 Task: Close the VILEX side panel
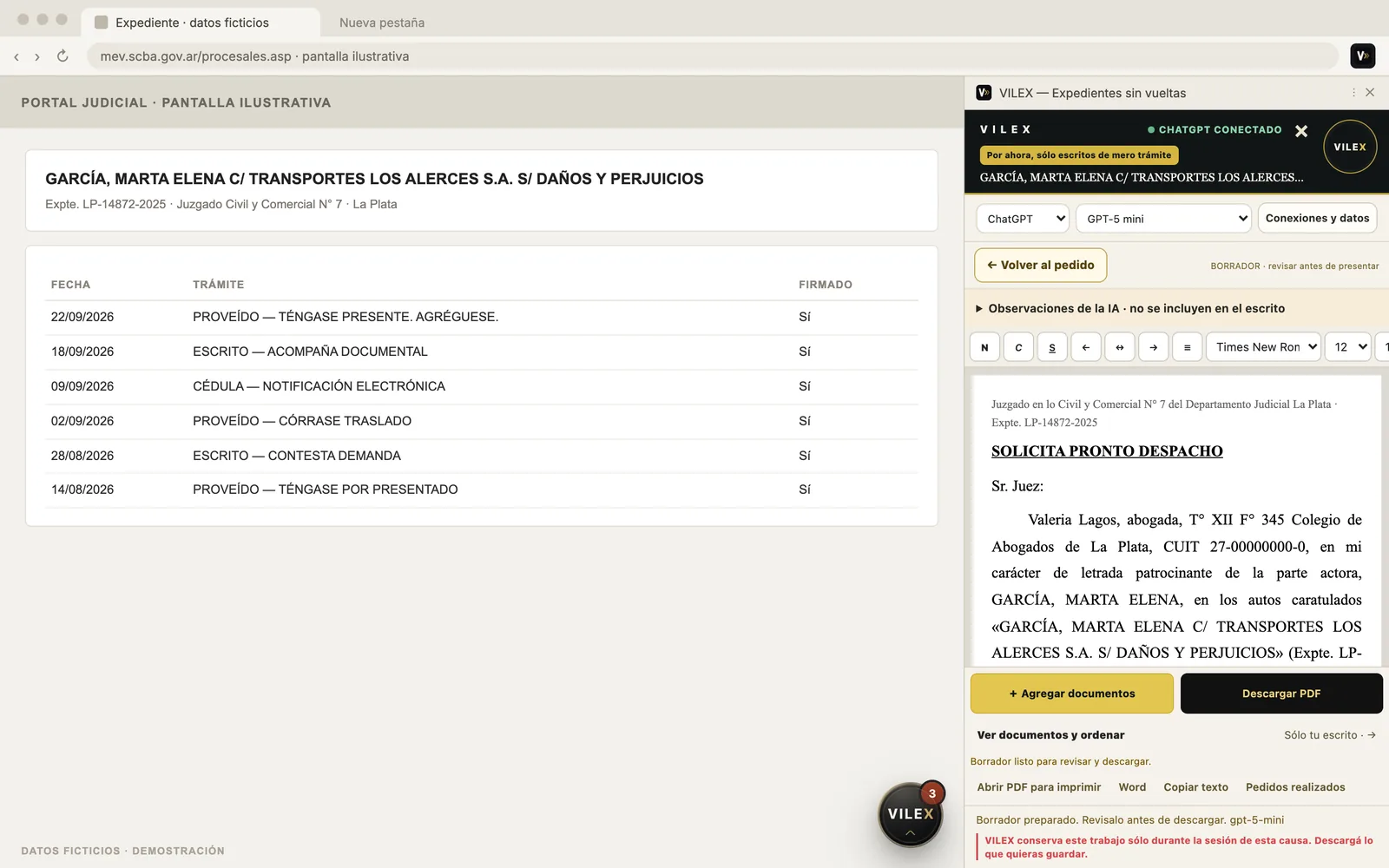(1370, 92)
